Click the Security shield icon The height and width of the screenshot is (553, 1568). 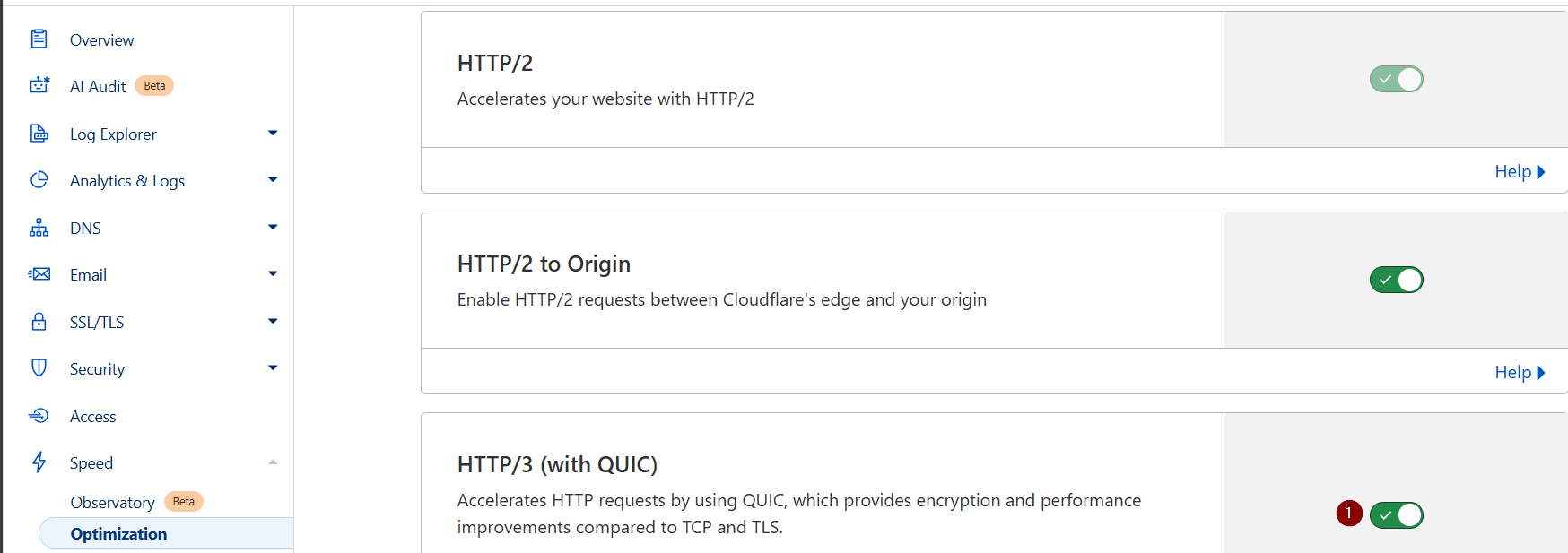tap(39, 368)
